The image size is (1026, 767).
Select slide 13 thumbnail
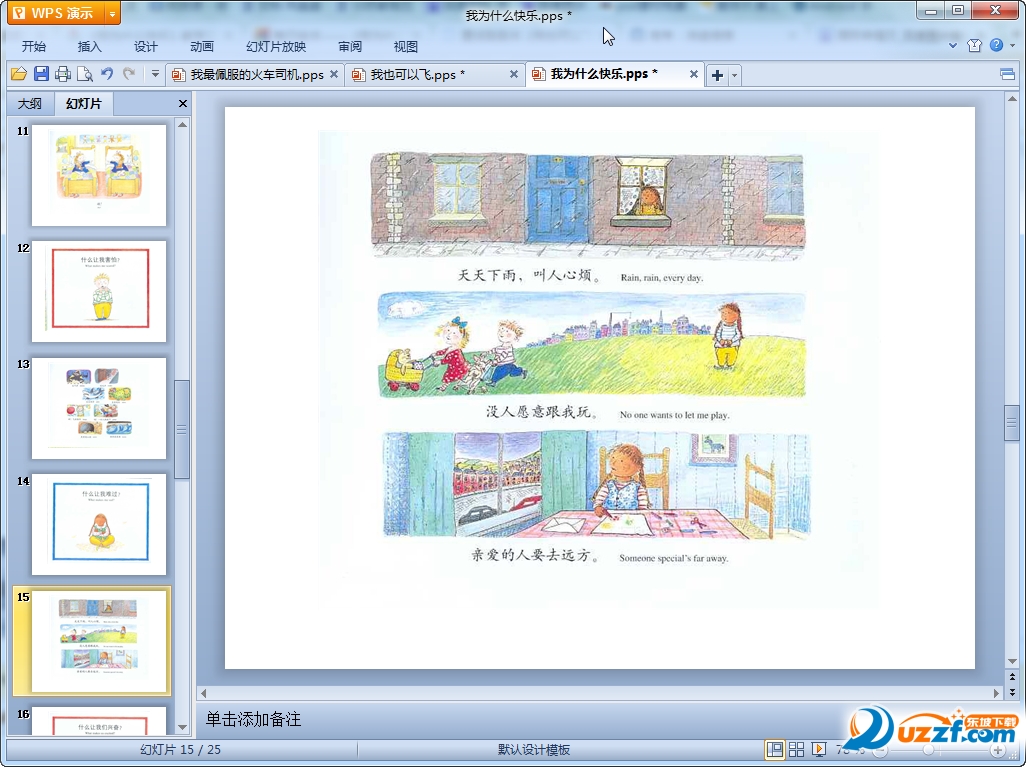tap(99, 408)
